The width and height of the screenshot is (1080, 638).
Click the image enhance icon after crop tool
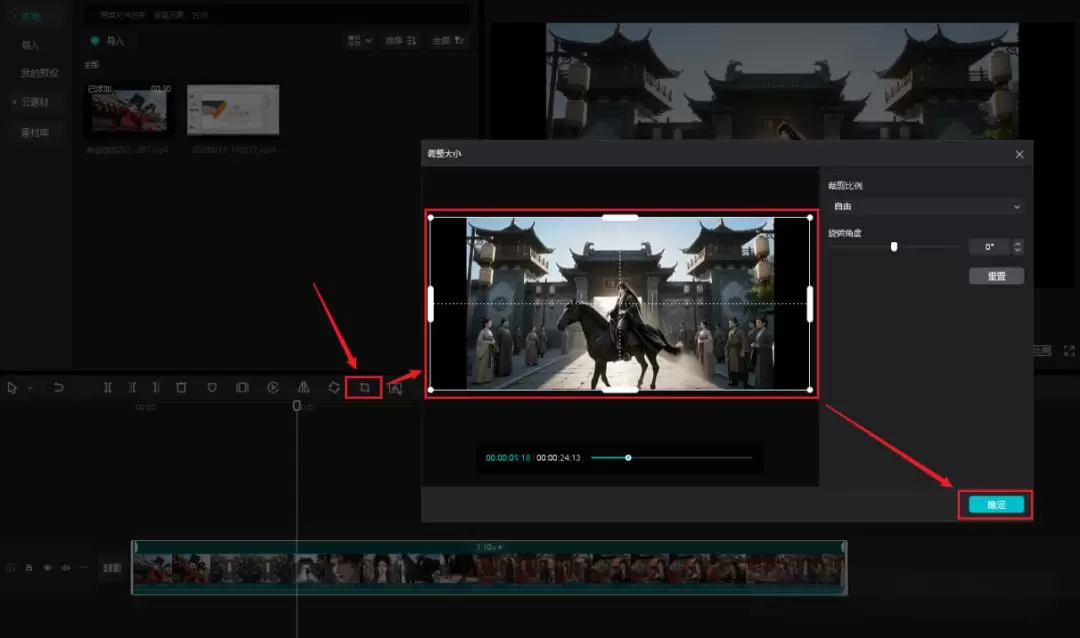pos(395,389)
